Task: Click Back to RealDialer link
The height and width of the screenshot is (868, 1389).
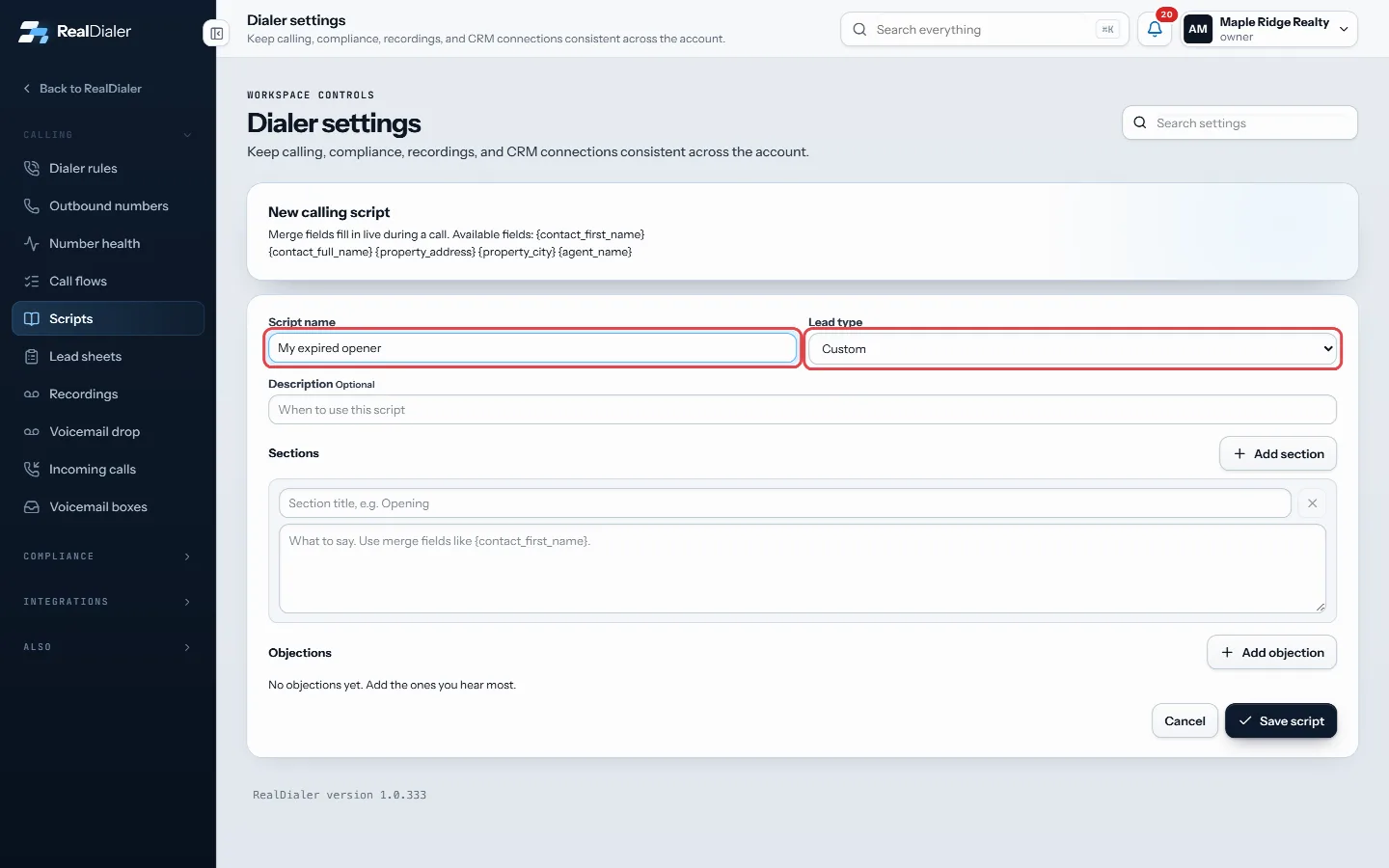Action: (x=83, y=89)
